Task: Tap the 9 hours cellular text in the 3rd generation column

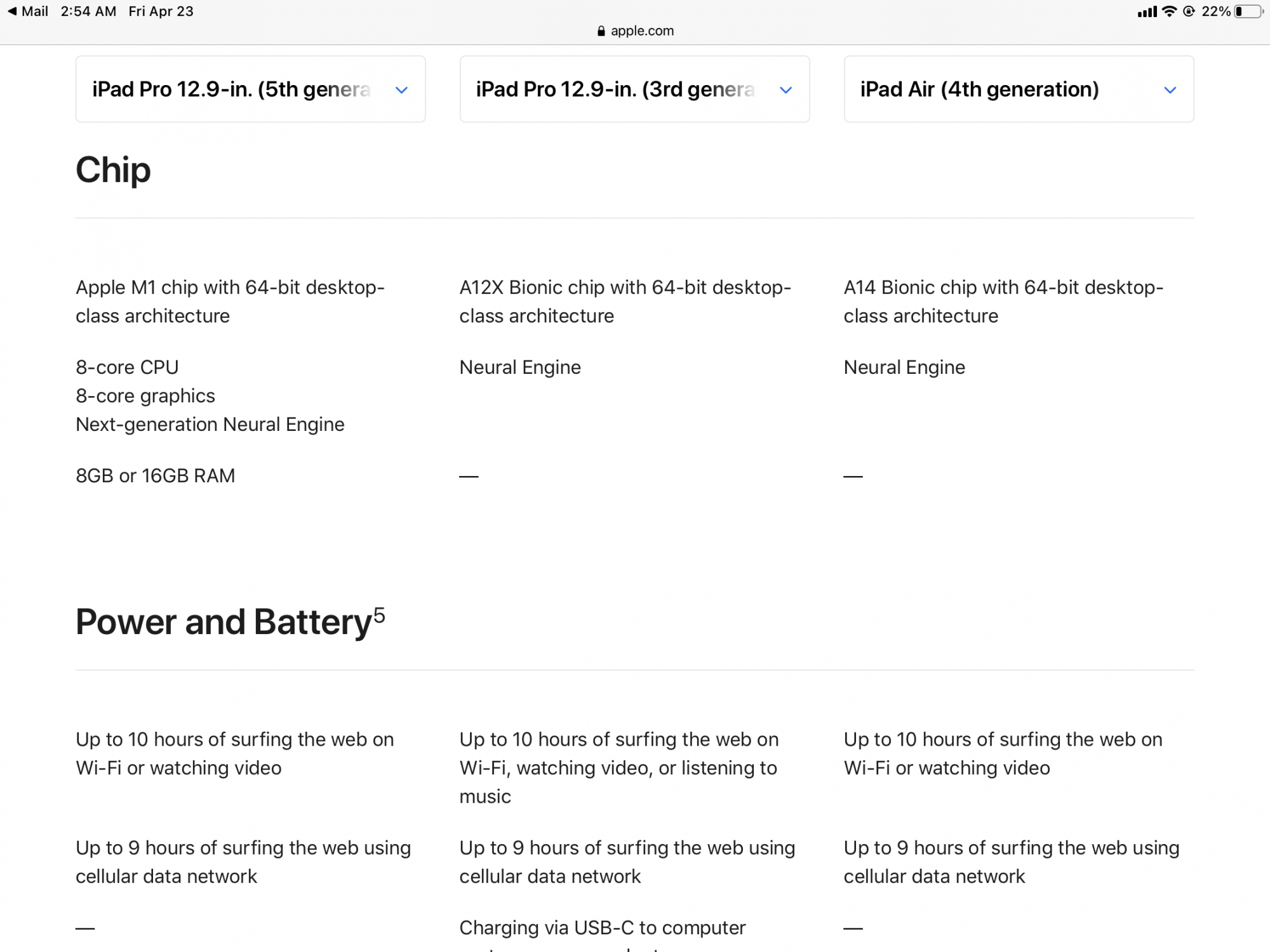Action: pyautogui.click(x=627, y=863)
